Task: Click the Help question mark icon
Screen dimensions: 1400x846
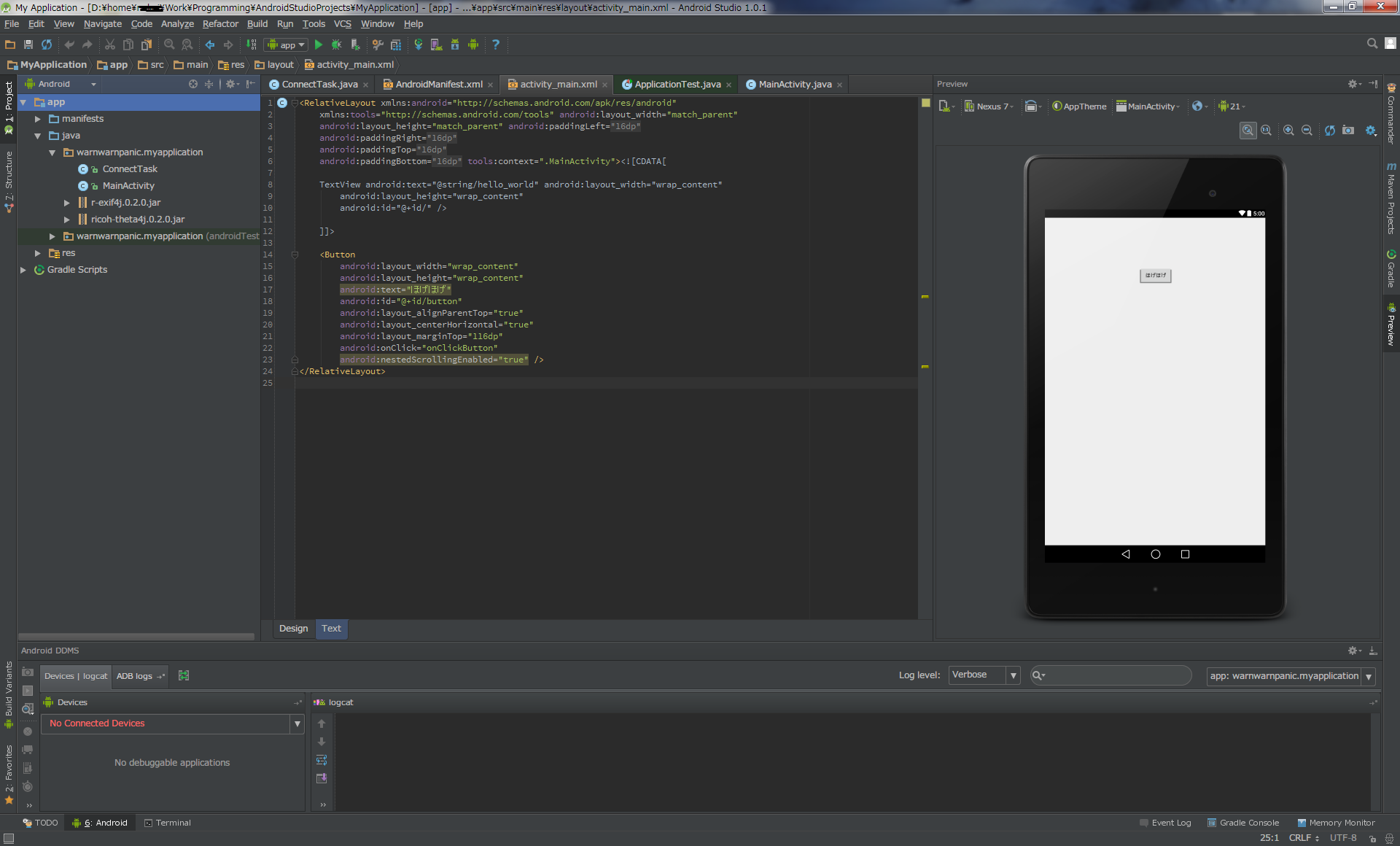Action: (x=496, y=44)
